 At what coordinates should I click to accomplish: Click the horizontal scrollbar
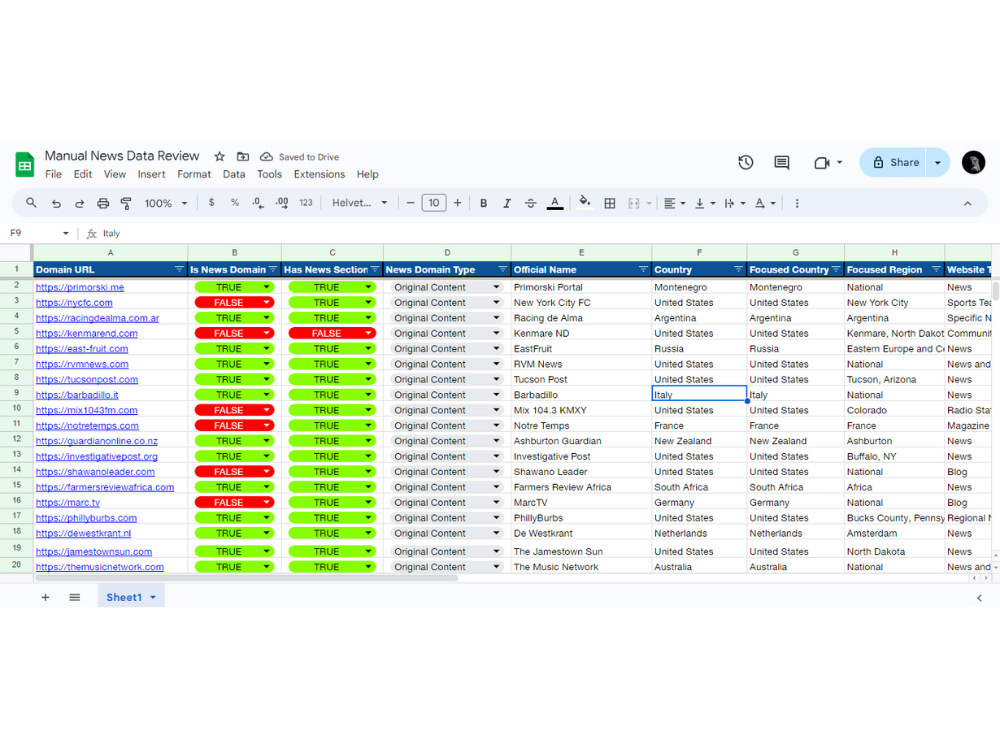point(247,578)
